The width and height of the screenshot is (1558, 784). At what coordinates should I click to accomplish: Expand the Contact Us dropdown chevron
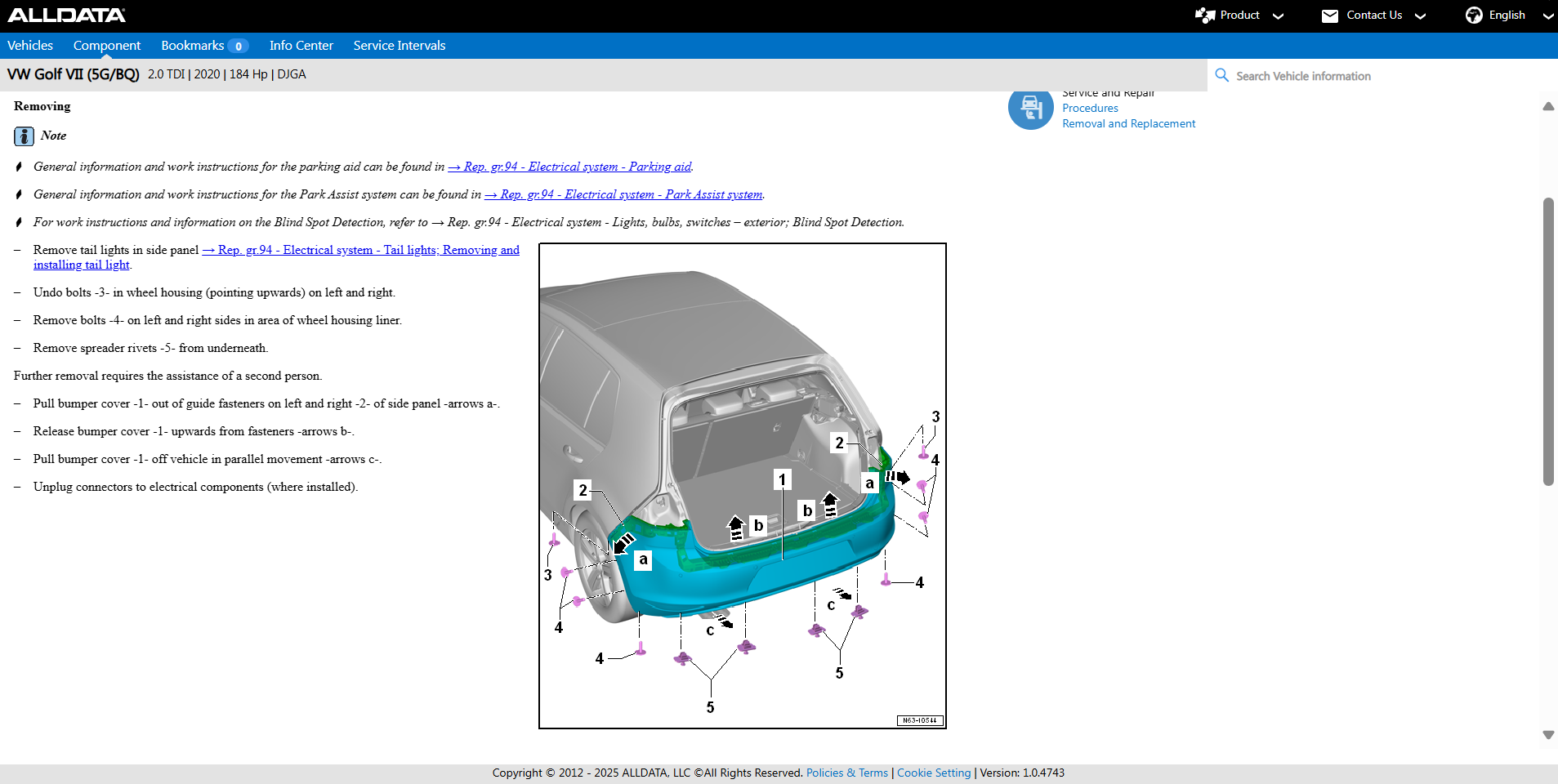1420,16
